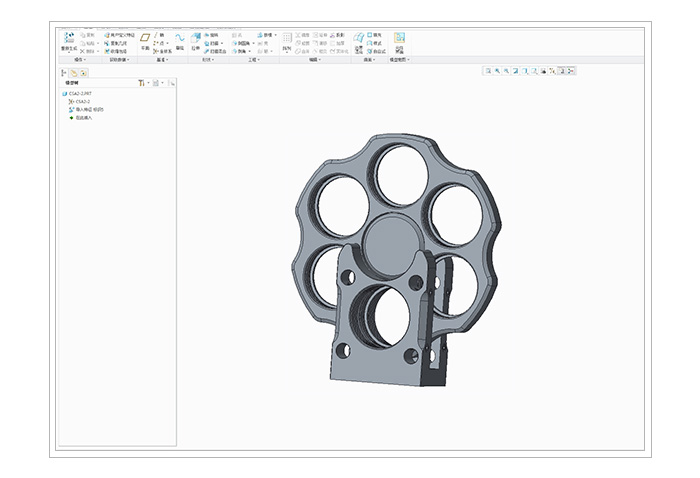
Task: Click the Regenerate icon in the ribbon
Action: (x=69, y=39)
